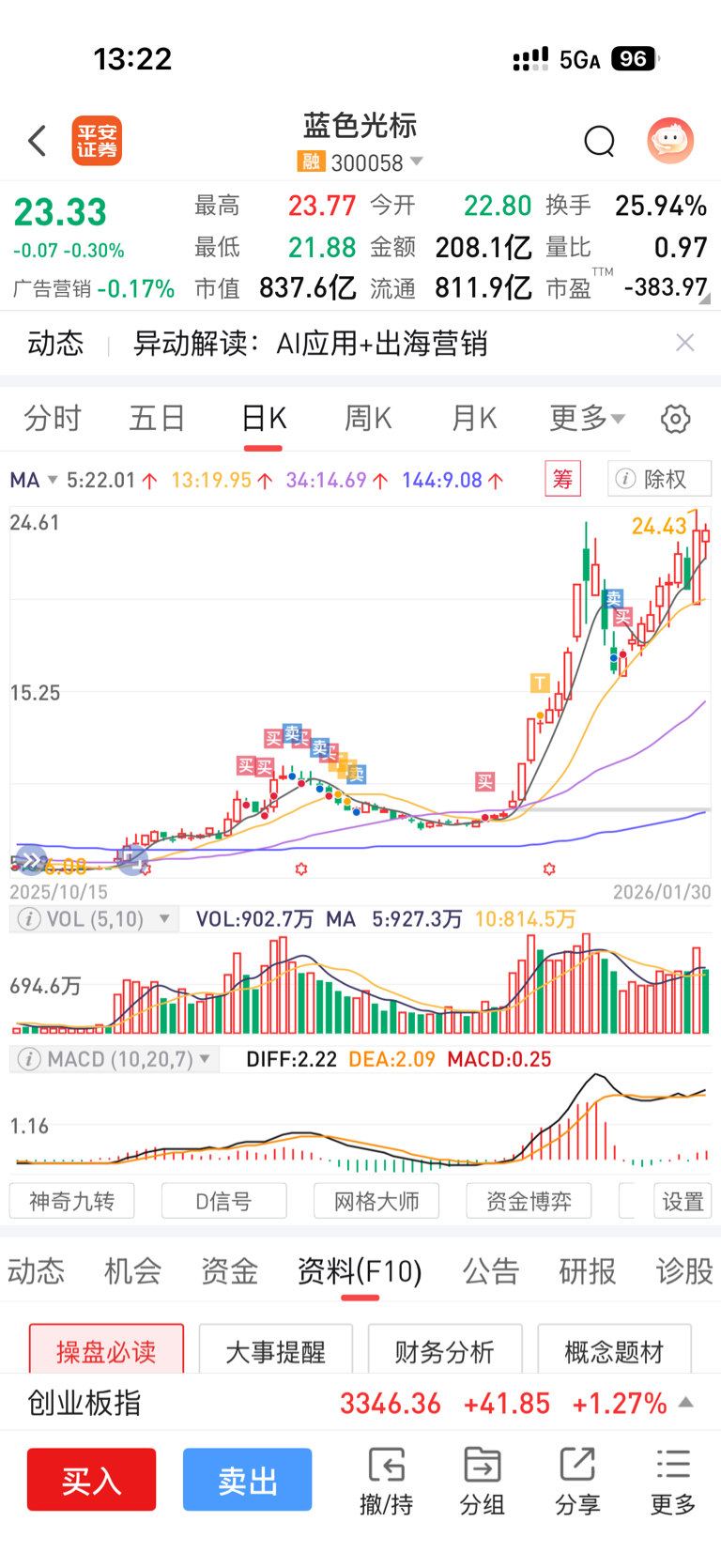Viewport: 721px width, 1568px height.
Task: Tap the info icon next to MACD
Action: (29, 1059)
